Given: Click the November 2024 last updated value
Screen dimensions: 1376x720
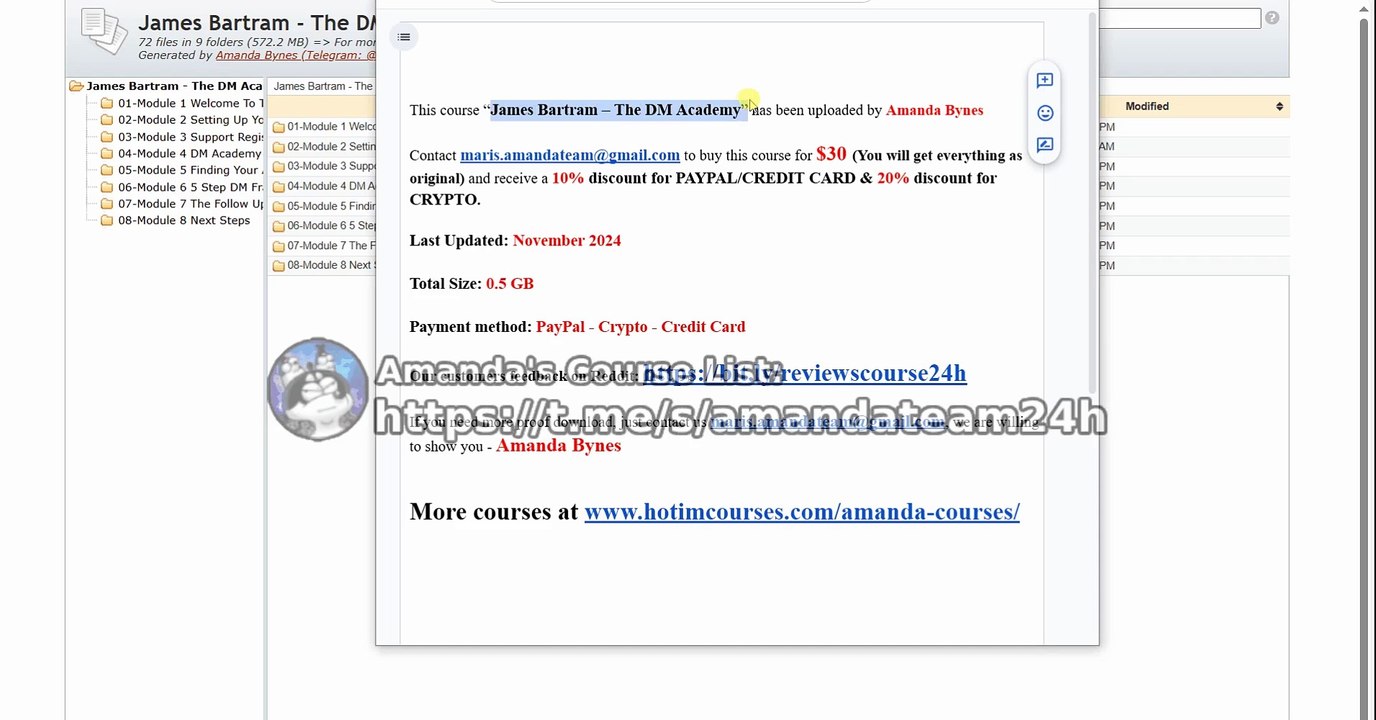Looking at the screenshot, I should coord(567,241).
